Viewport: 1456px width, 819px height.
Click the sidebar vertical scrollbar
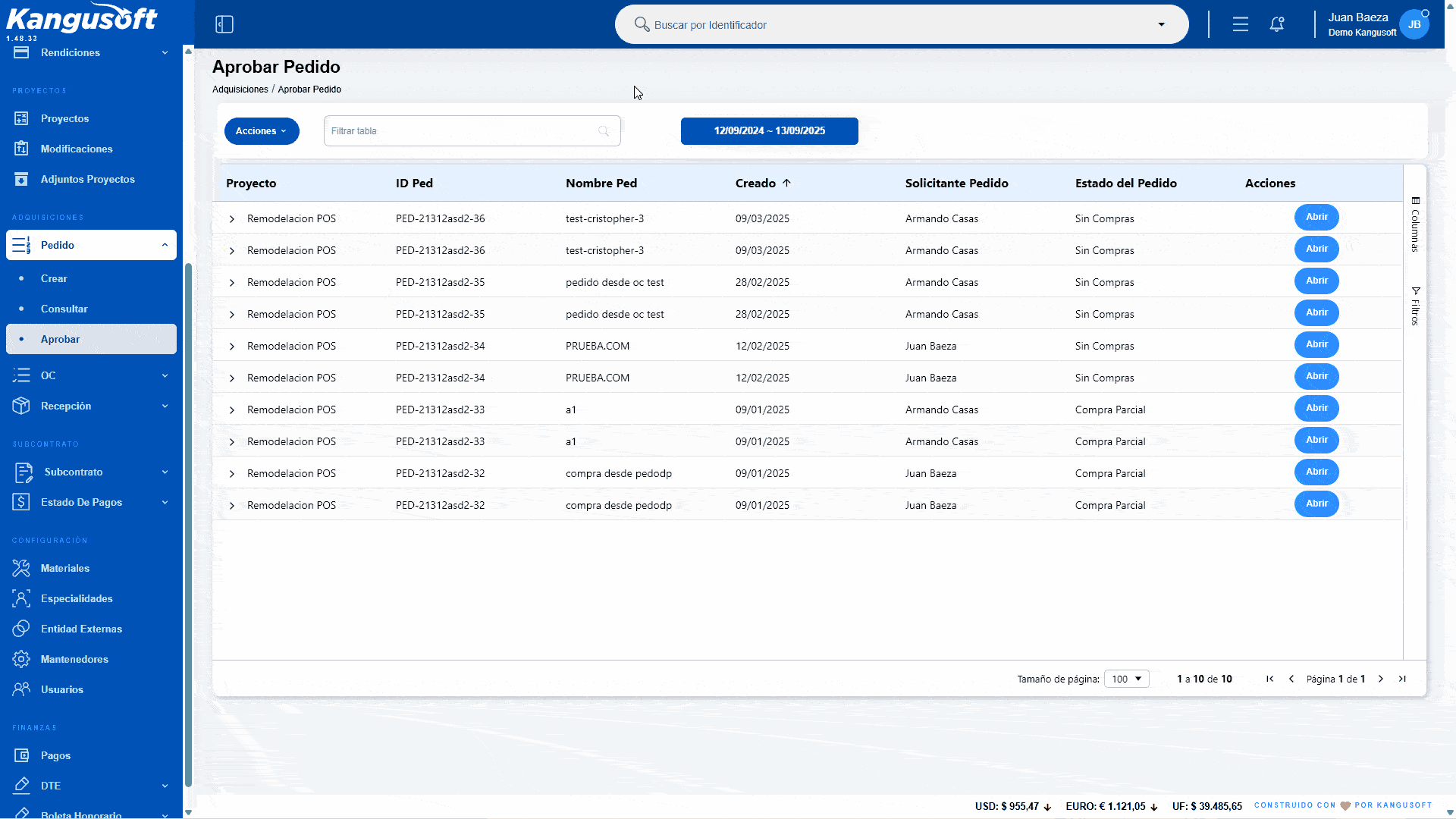pyautogui.click(x=188, y=525)
